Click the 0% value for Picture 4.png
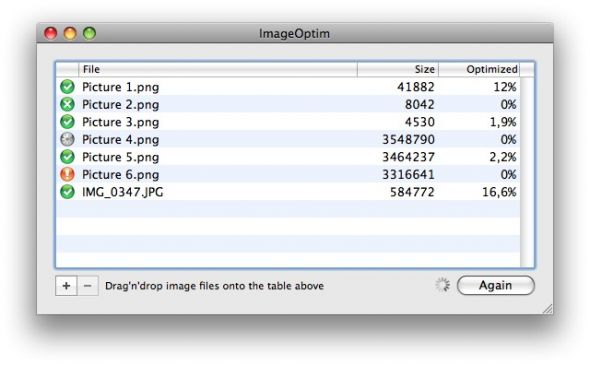 (508, 140)
